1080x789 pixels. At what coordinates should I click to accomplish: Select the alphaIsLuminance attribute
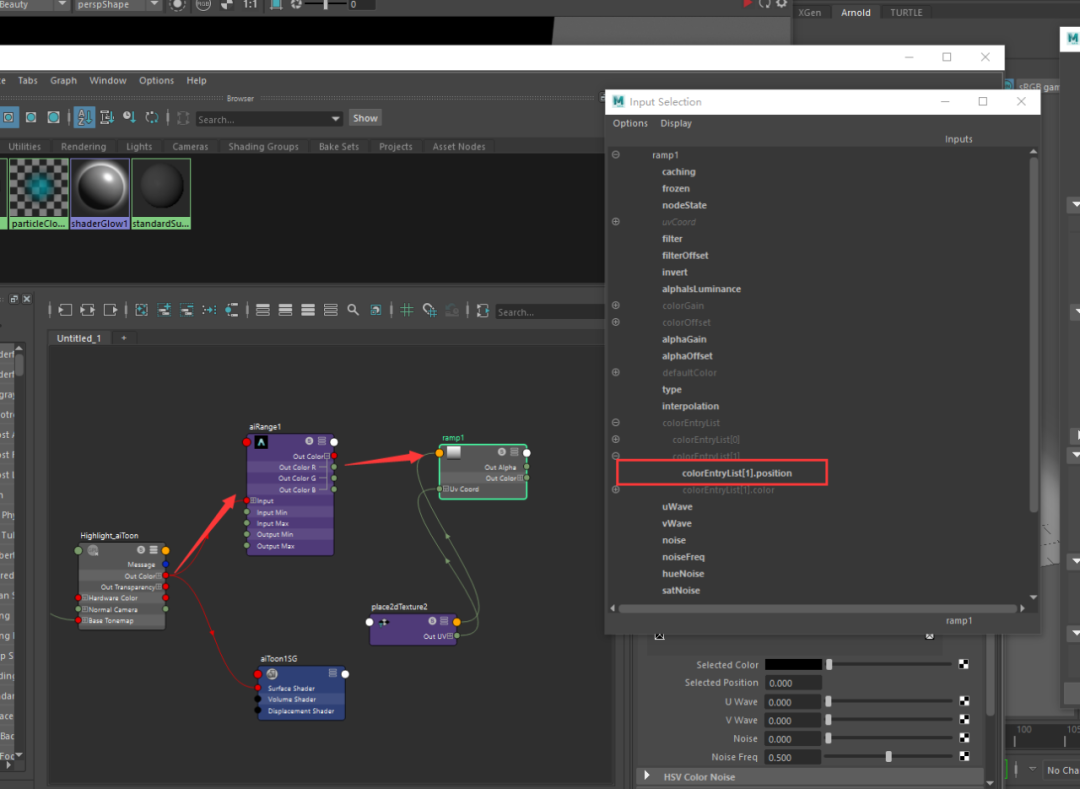[701, 289]
